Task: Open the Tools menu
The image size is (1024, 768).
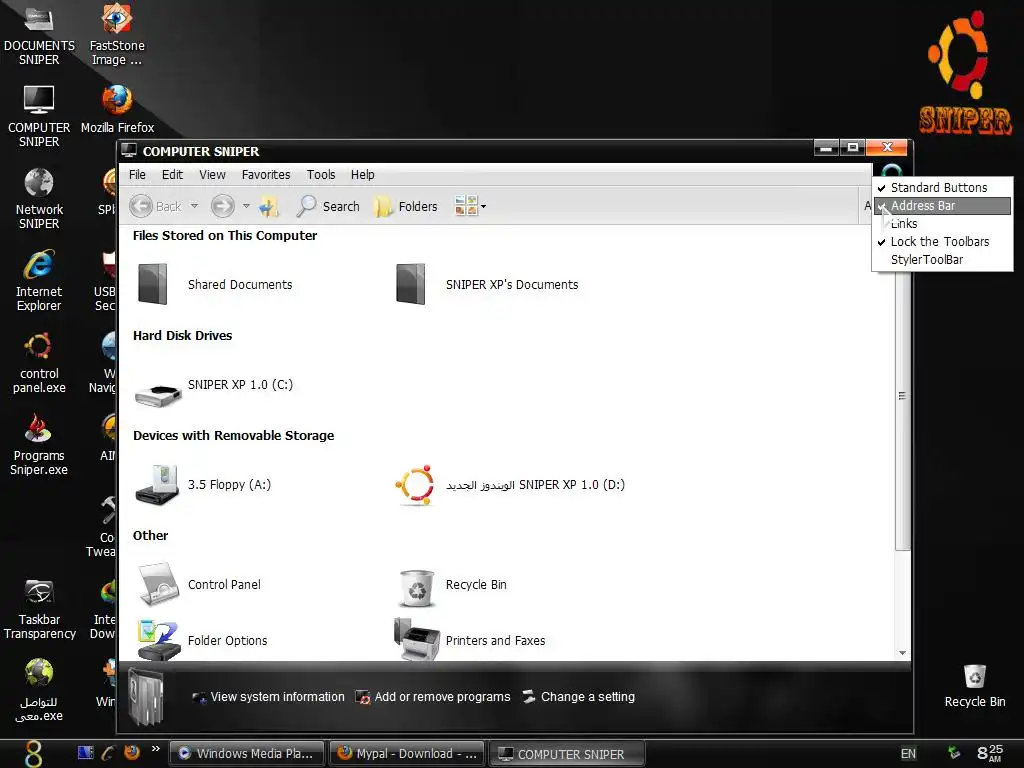Action: pos(321,174)
